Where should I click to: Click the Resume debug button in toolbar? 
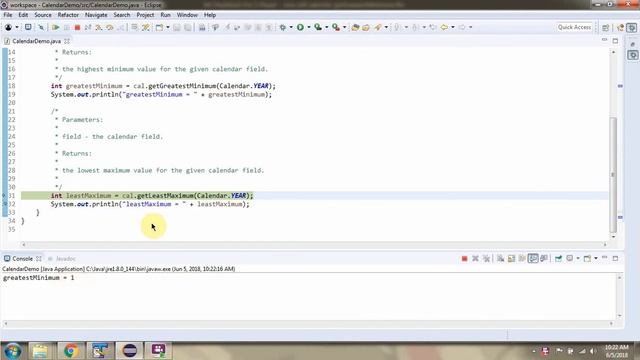tap(56, 27)
